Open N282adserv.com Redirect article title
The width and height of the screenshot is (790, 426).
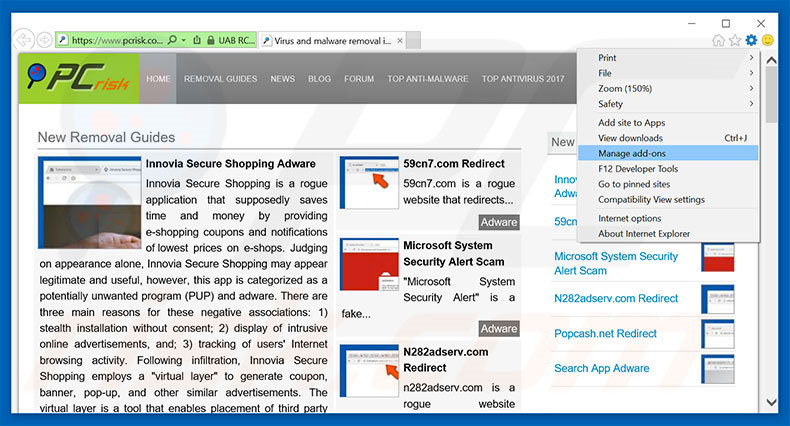pyautogui.click(x=445, y=360)
